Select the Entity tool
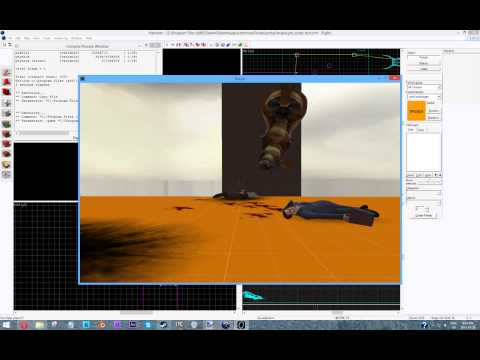Screen dimensions: 480x360 (7, 103)
